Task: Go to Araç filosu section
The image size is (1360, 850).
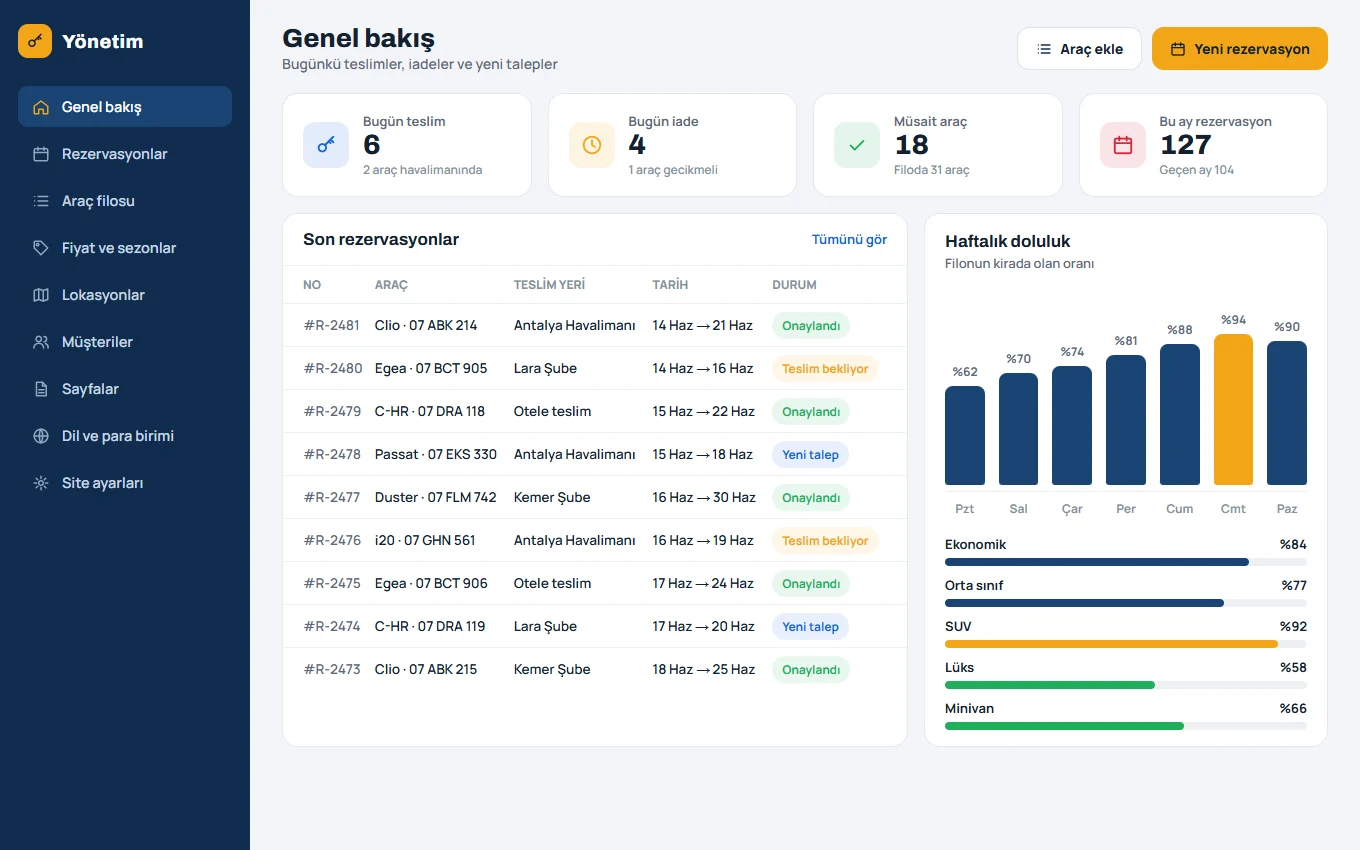Action: tap(125, 201)
